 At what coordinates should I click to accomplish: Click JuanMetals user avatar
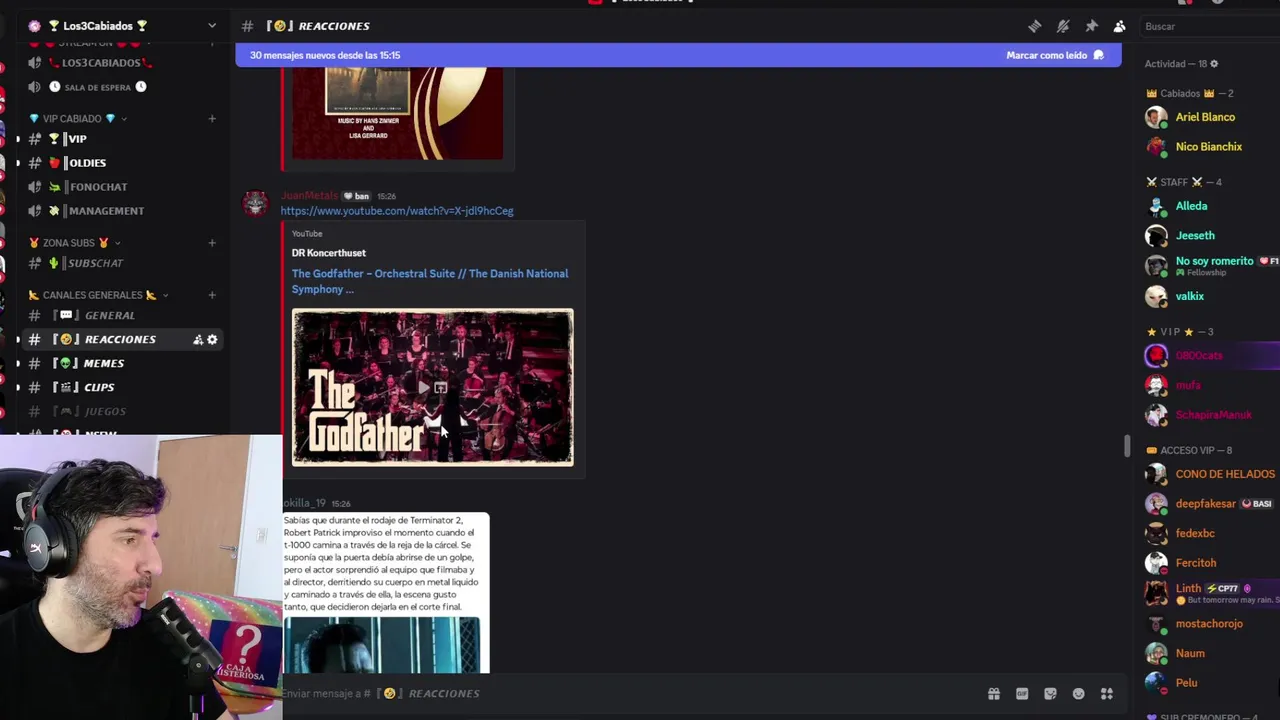point(256,203)
